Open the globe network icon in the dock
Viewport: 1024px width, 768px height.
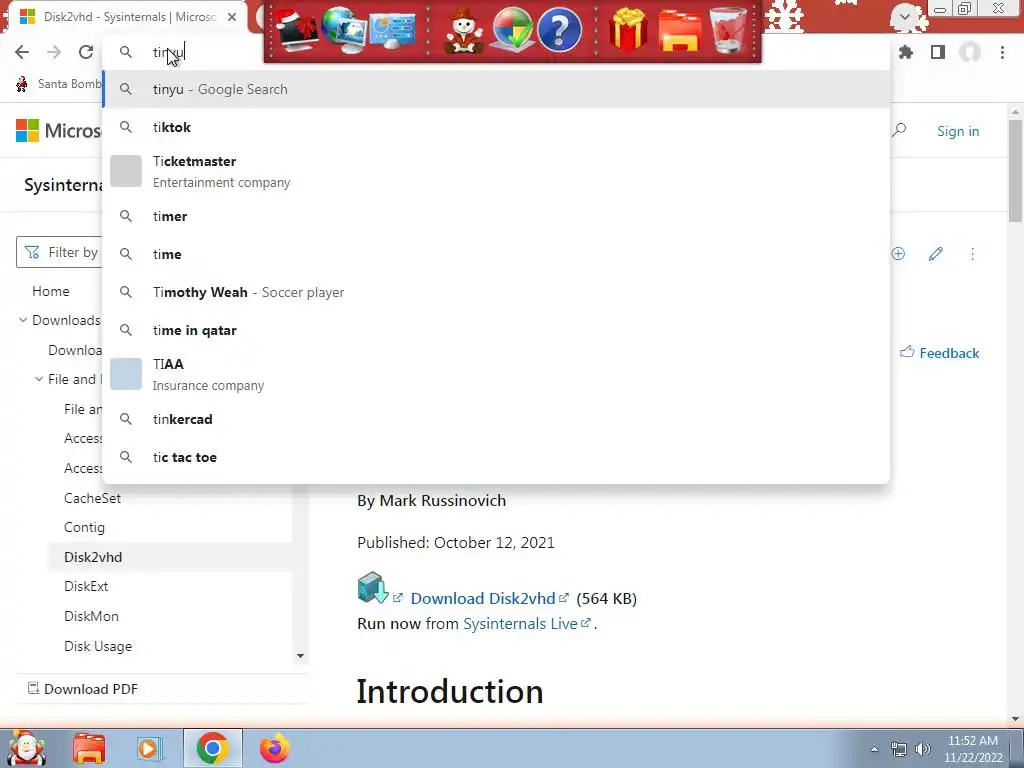coord(345,29)
